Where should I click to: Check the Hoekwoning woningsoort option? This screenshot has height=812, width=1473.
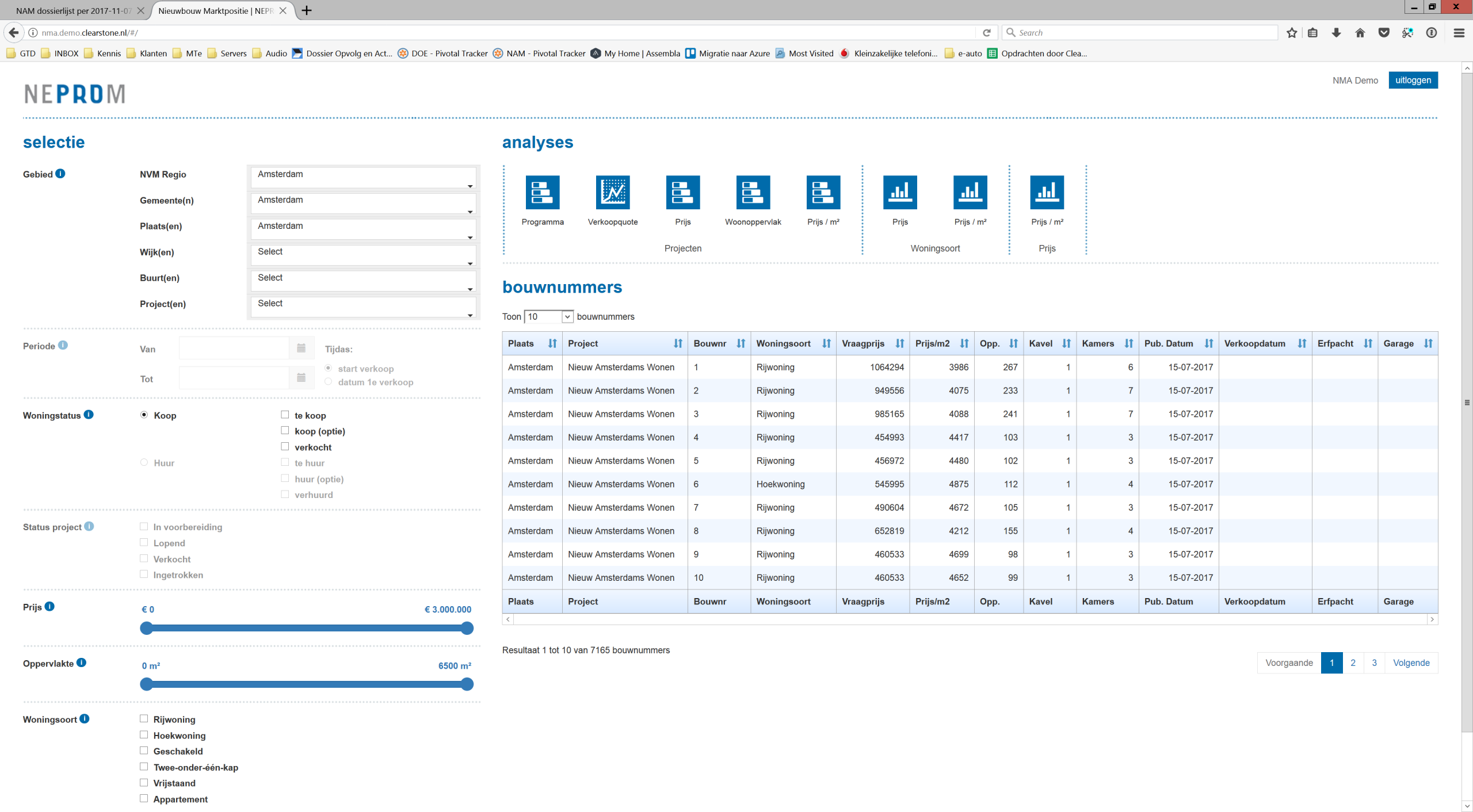point(144,735)
